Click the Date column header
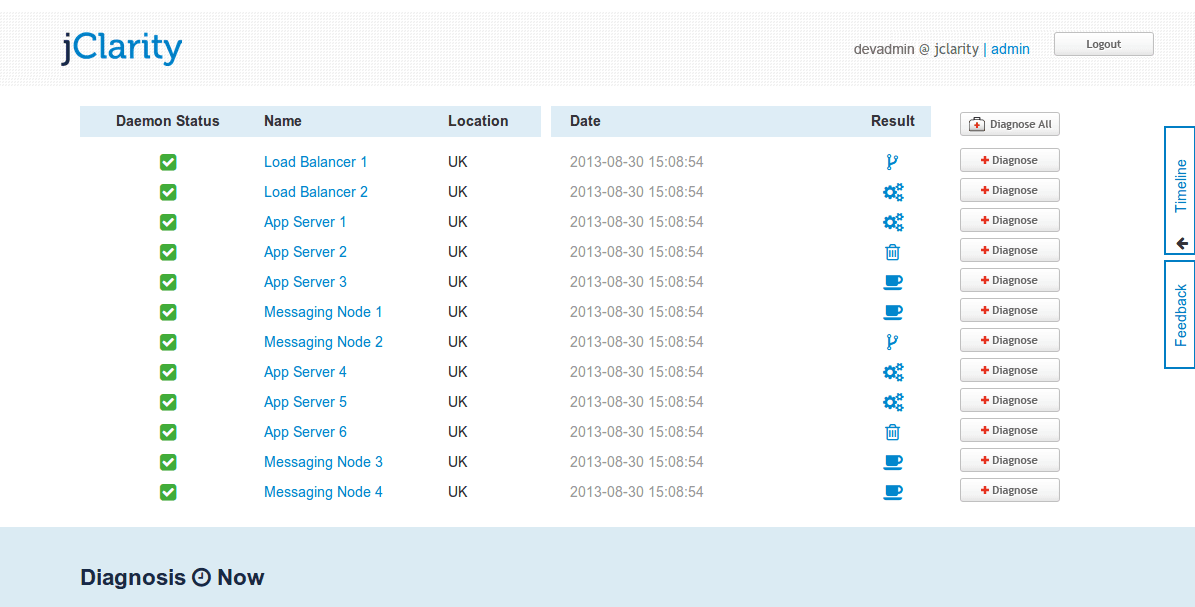 (585, 121)
